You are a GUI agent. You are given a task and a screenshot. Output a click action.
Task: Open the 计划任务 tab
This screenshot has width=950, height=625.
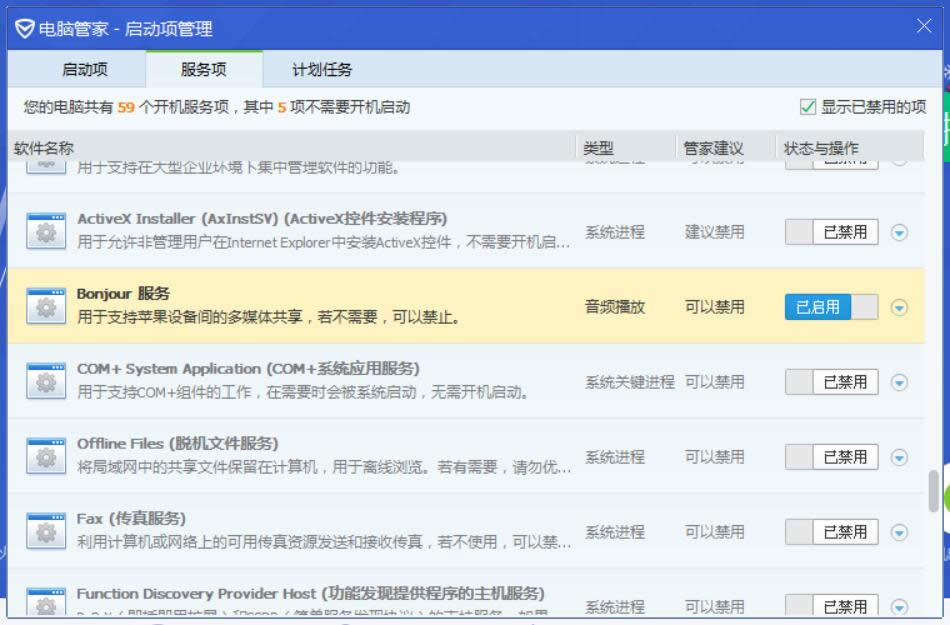[x=321, y=70]
